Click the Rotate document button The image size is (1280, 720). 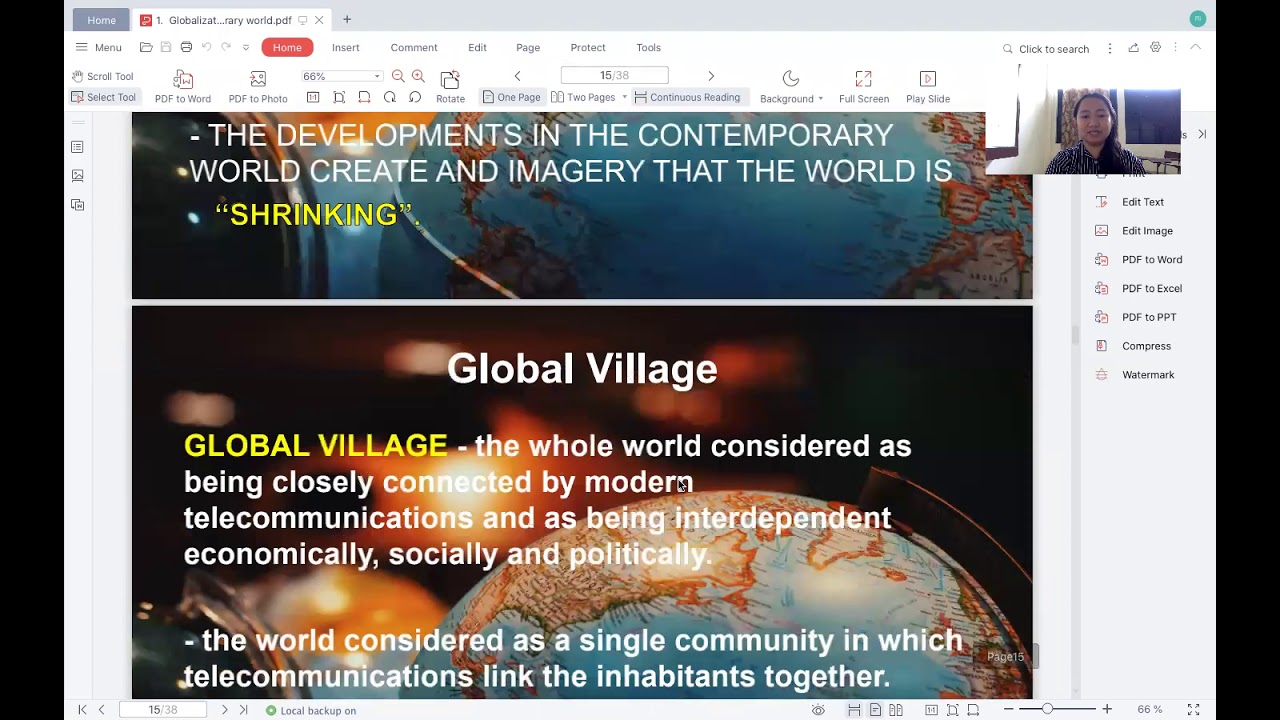coord(450,87)
